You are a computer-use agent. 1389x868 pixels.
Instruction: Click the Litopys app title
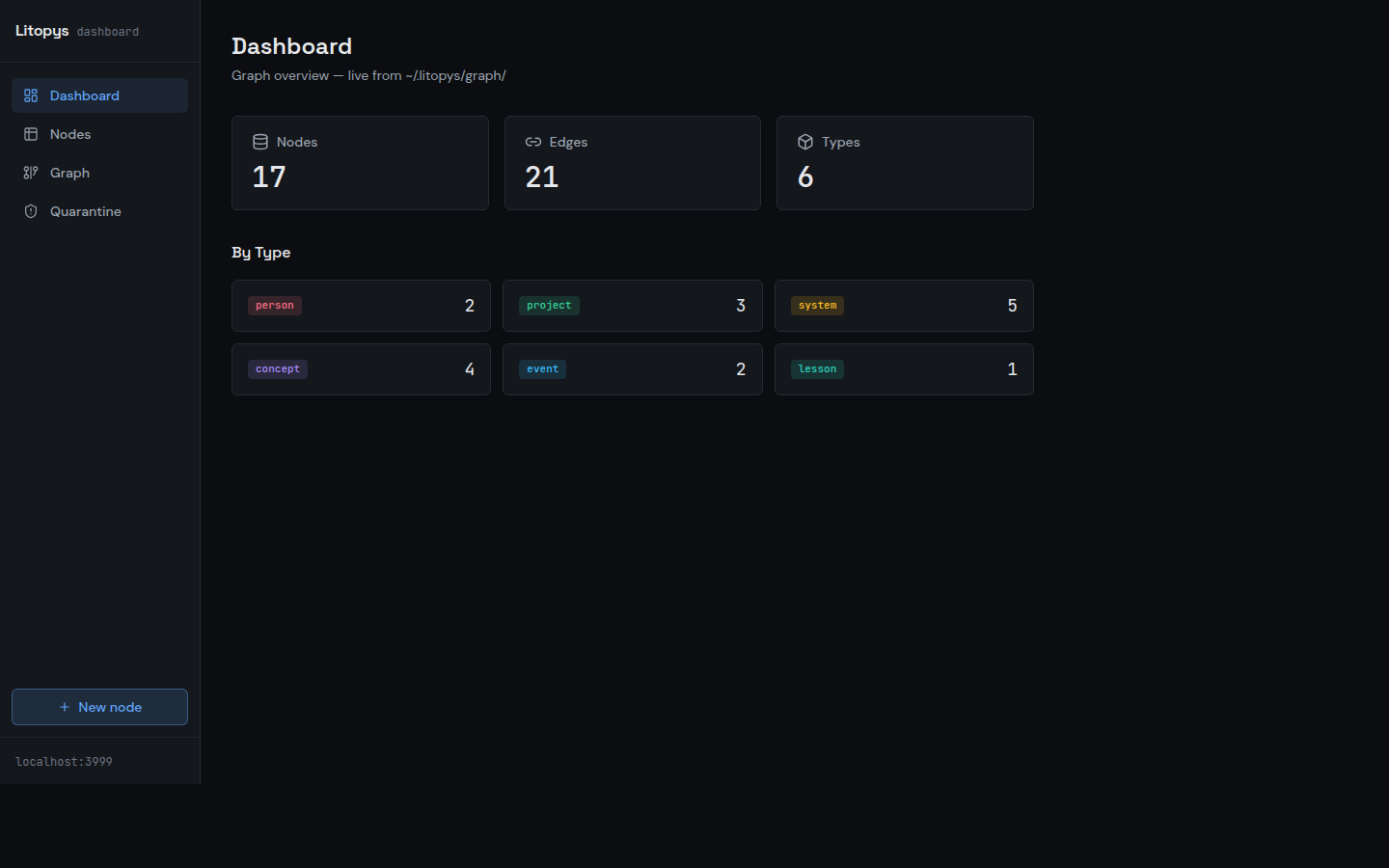point(41,30)
